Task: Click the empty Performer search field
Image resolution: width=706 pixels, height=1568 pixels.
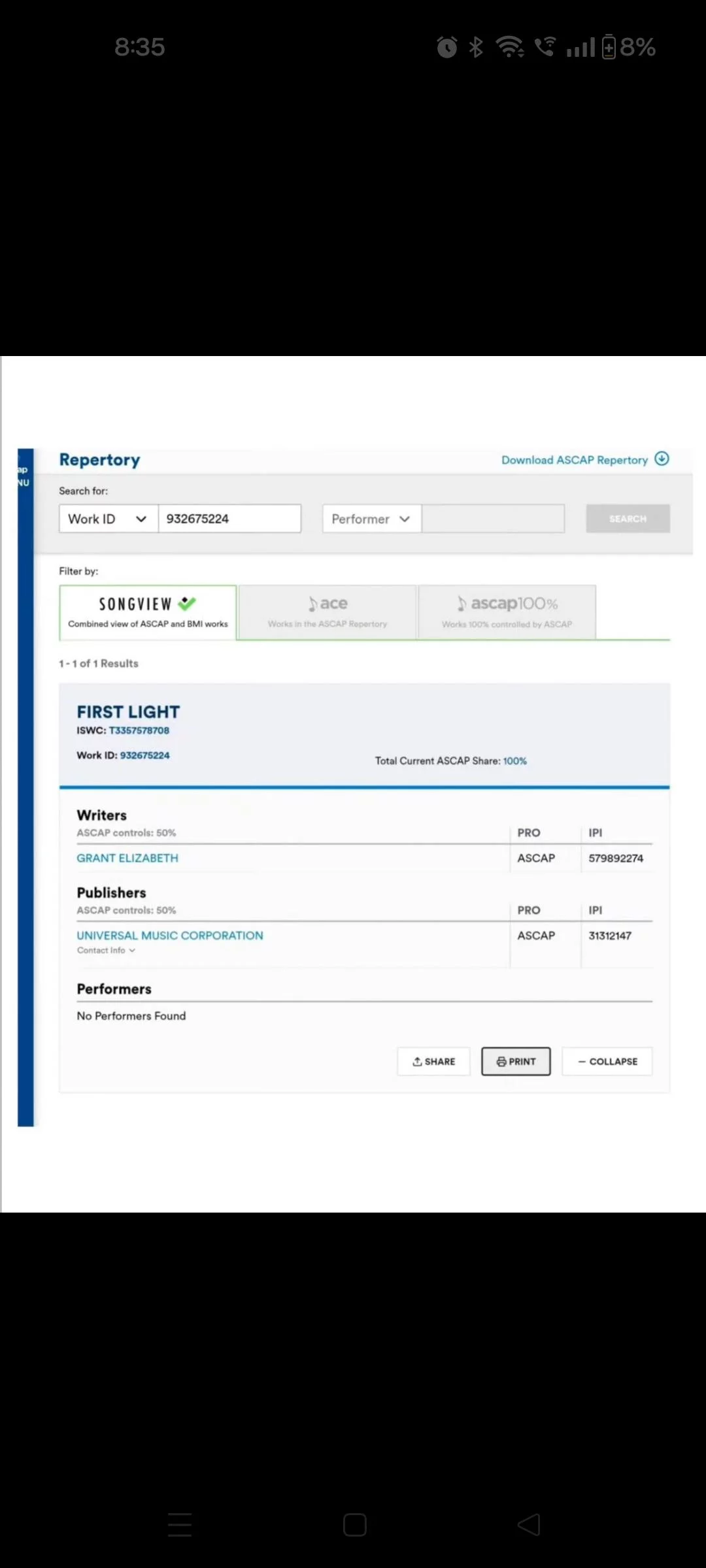Action: pos(493,519)
